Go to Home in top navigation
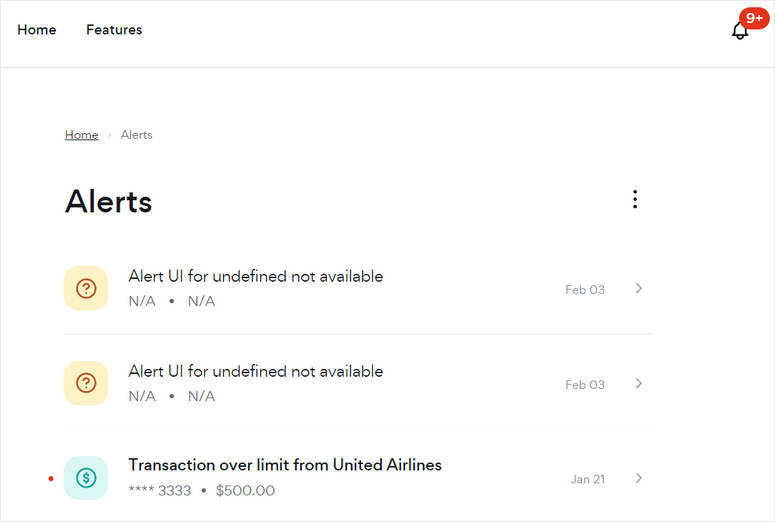 [37, 30]
